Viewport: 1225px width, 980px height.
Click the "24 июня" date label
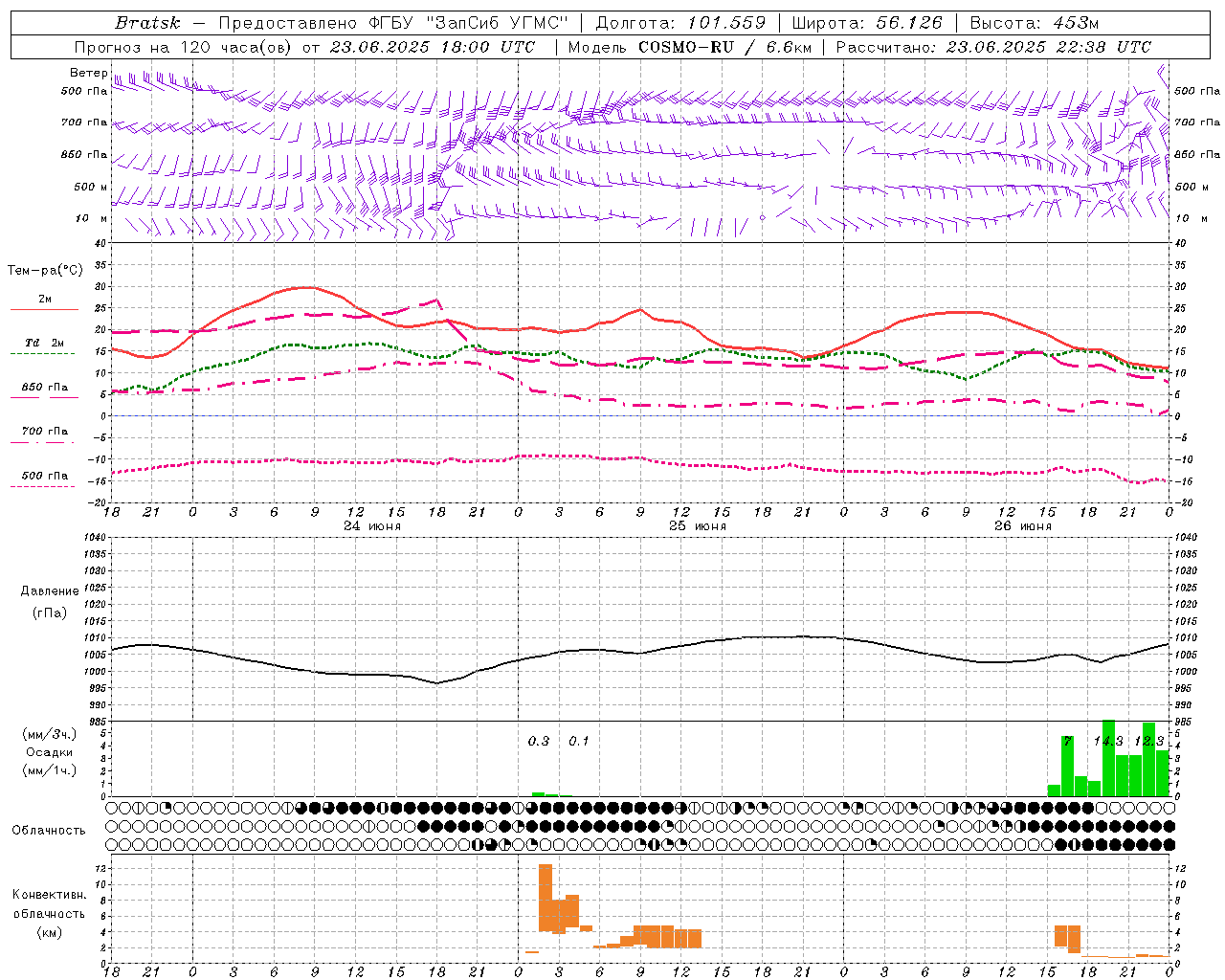[372, 525]
